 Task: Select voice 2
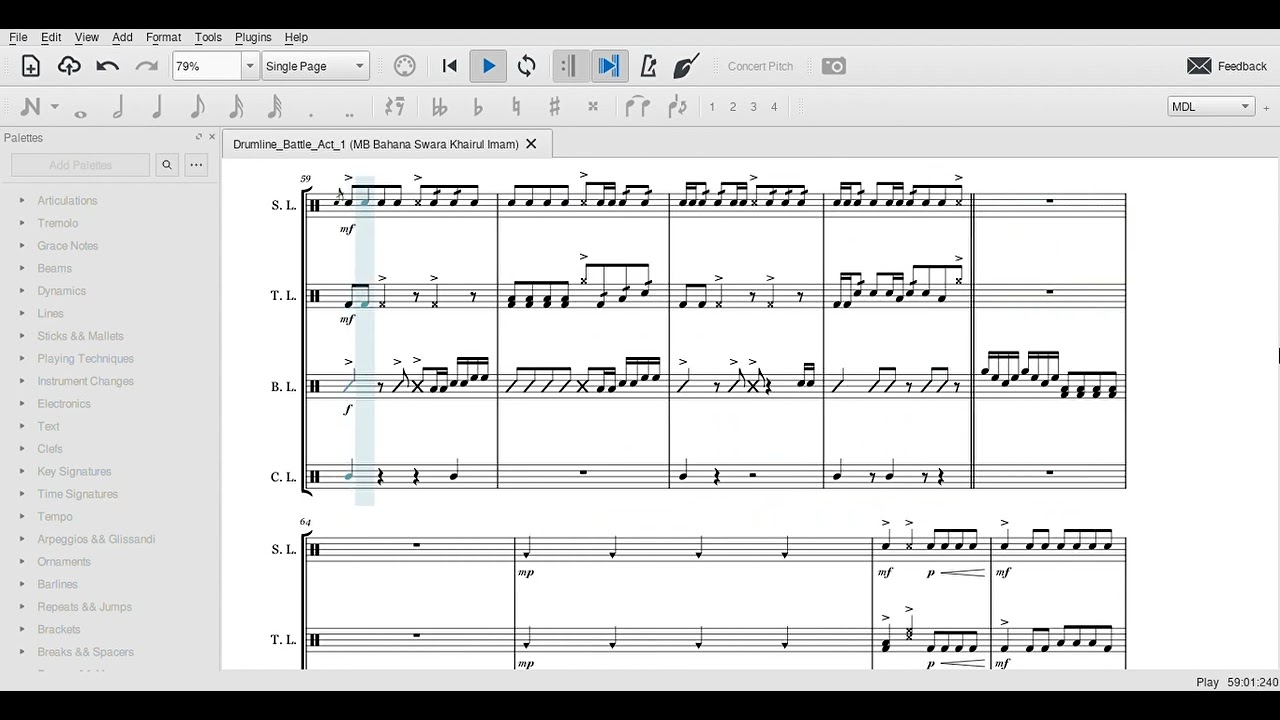(733, 107)
